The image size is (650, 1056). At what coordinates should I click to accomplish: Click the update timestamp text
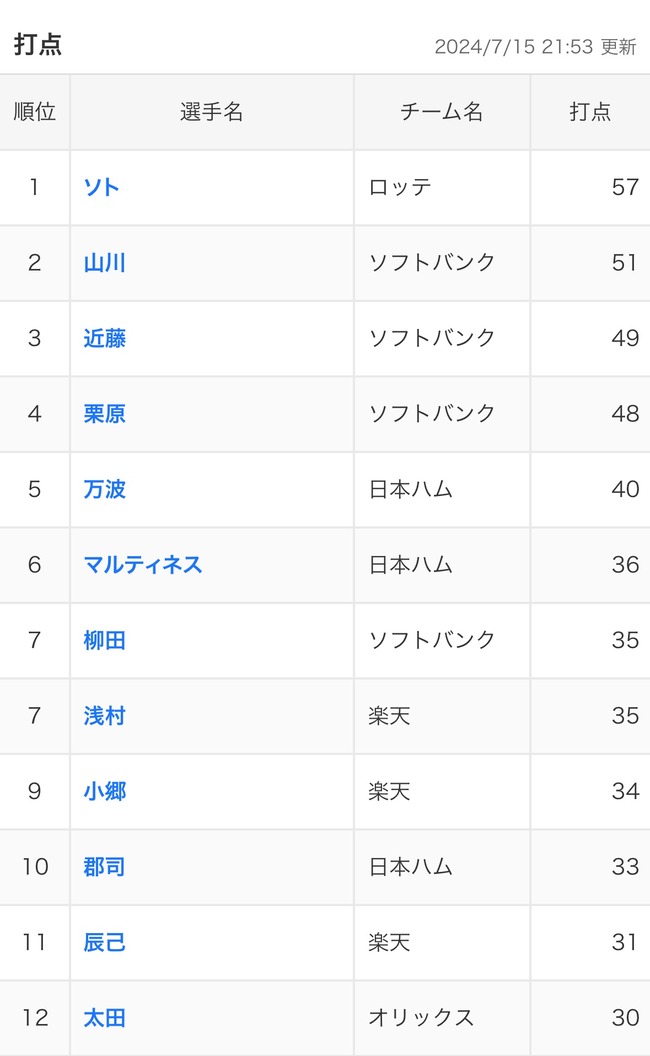pos(535,46)
